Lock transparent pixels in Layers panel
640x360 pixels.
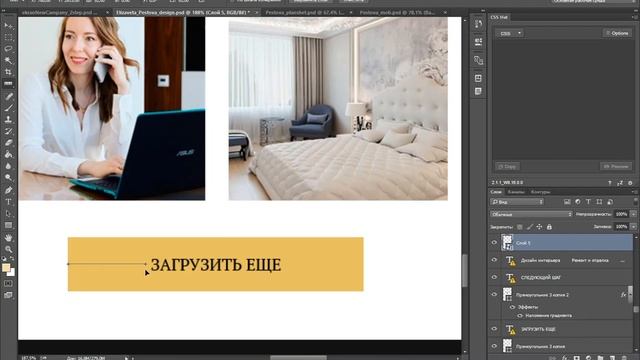tap(519, 227)
